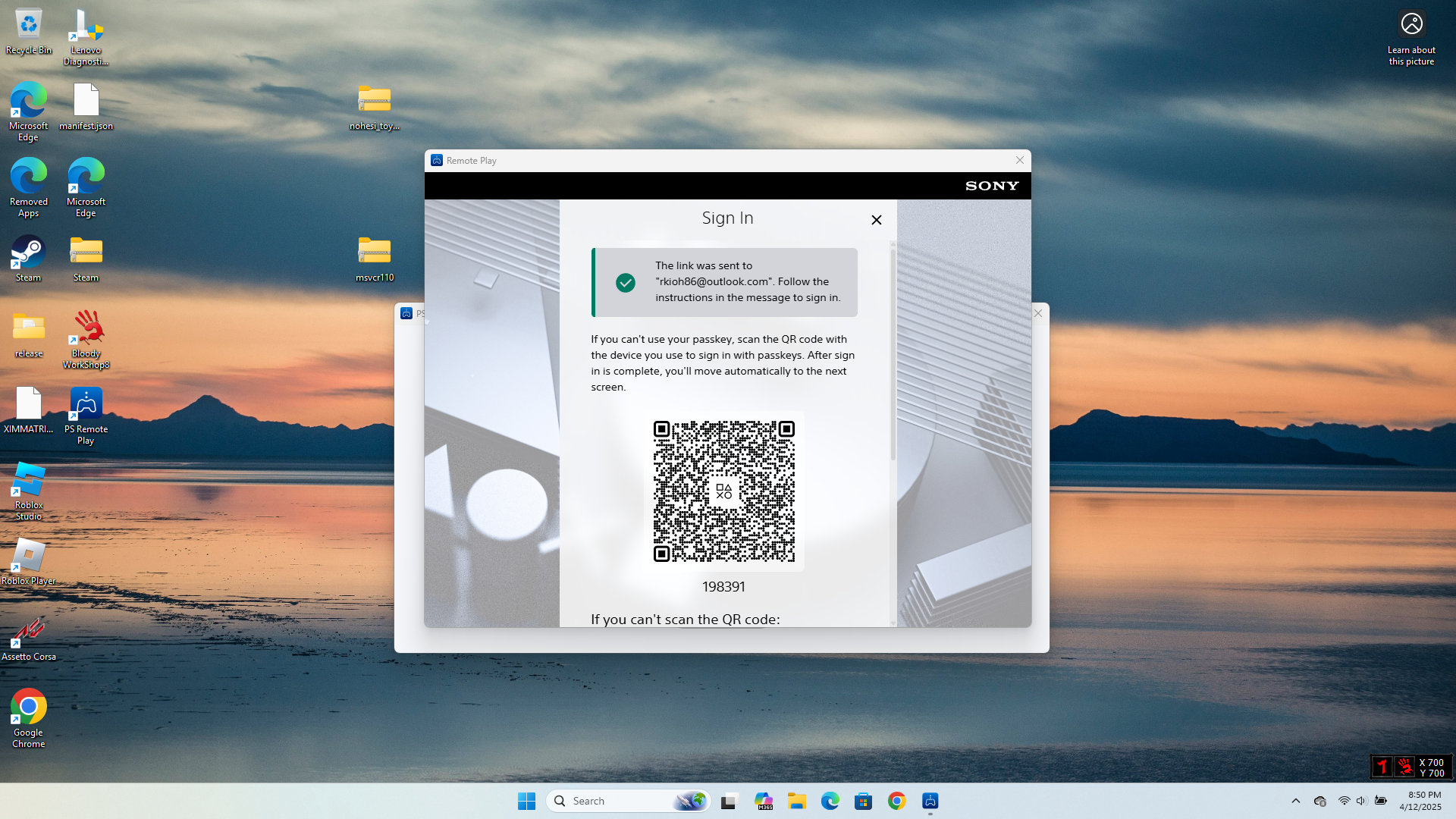This screenshot has width=1456, height=819.
Task: Open the clock and date panel
Action: coord(1420,801)
